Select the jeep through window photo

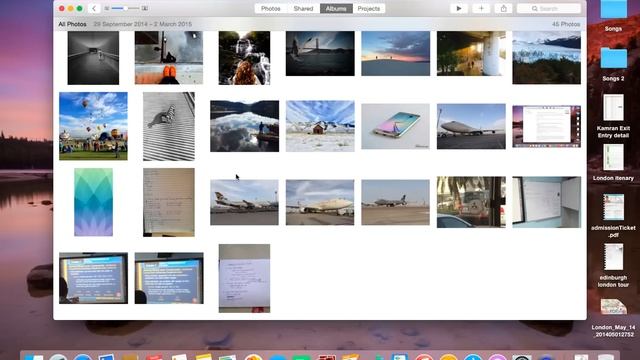click(x=471, y=202)
